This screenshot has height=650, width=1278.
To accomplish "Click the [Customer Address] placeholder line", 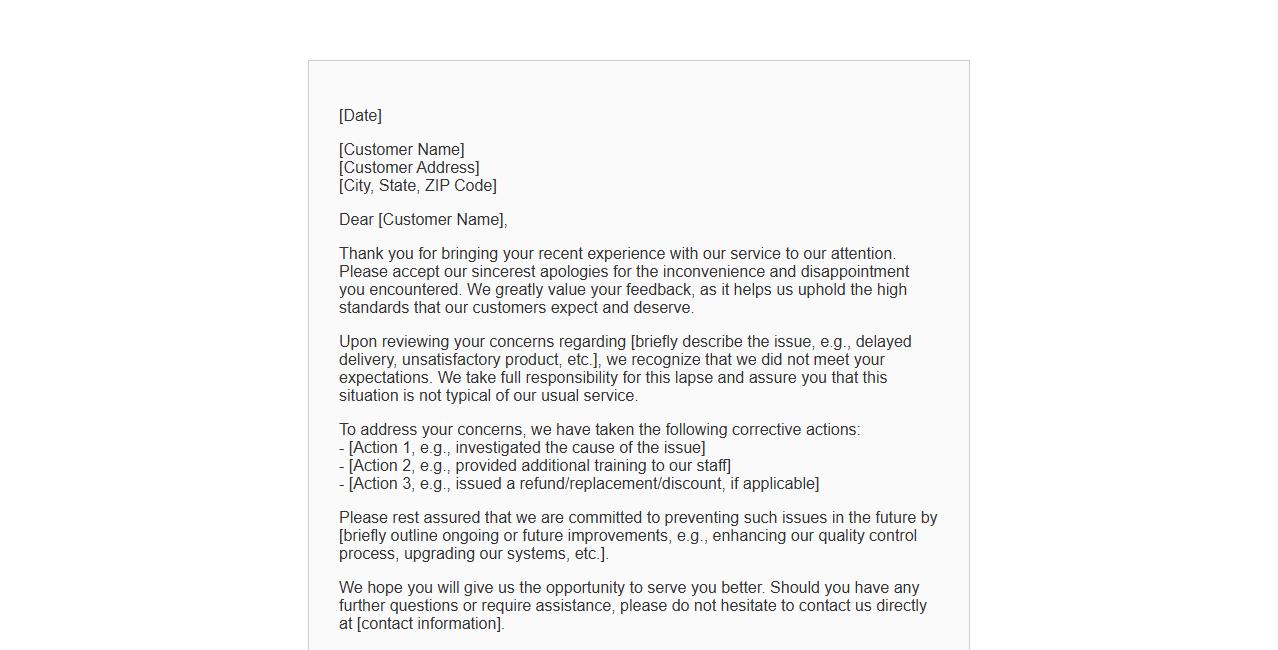I will pyautogui.click(x=409, y=168).
